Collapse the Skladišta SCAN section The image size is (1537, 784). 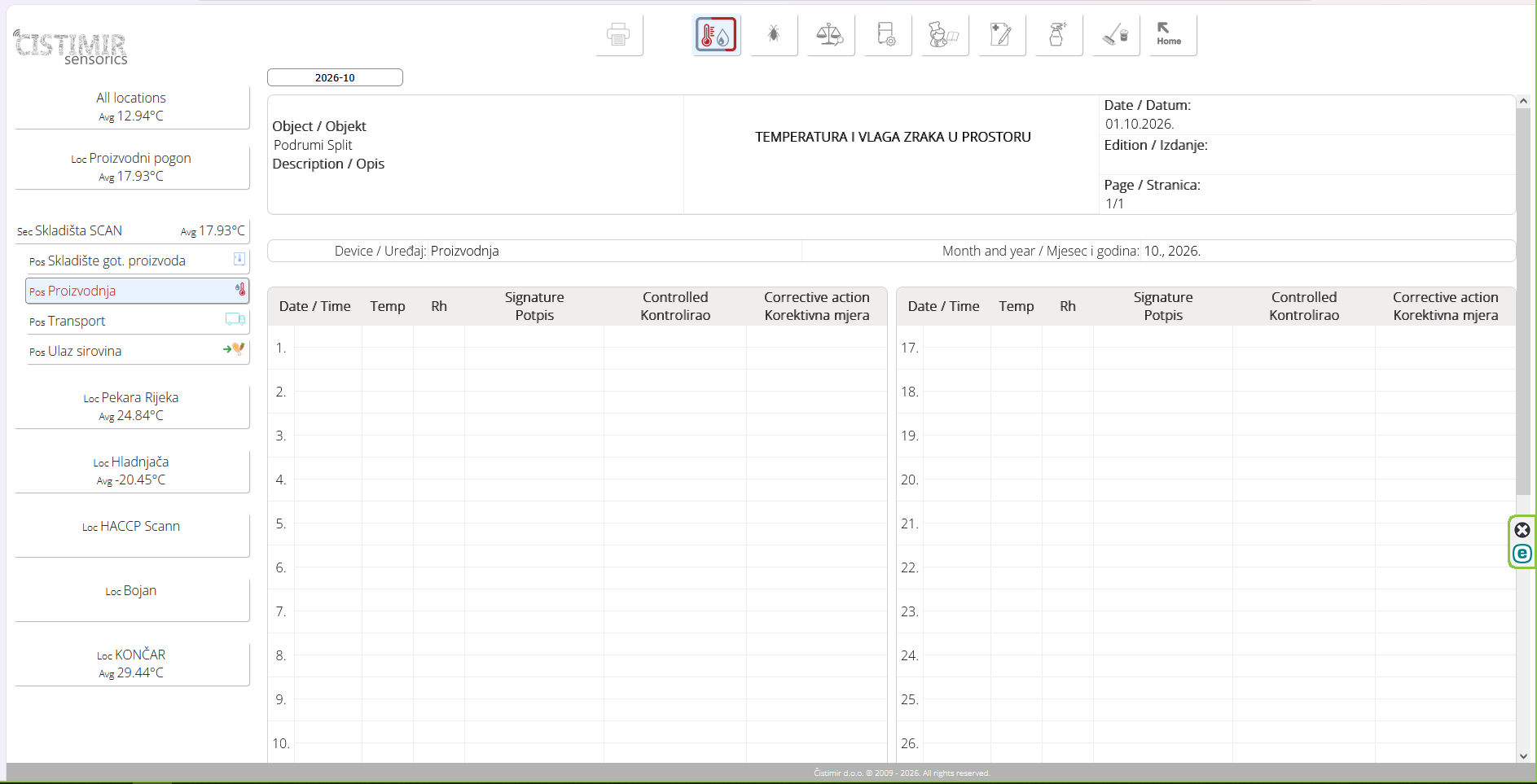pos(131,231)
